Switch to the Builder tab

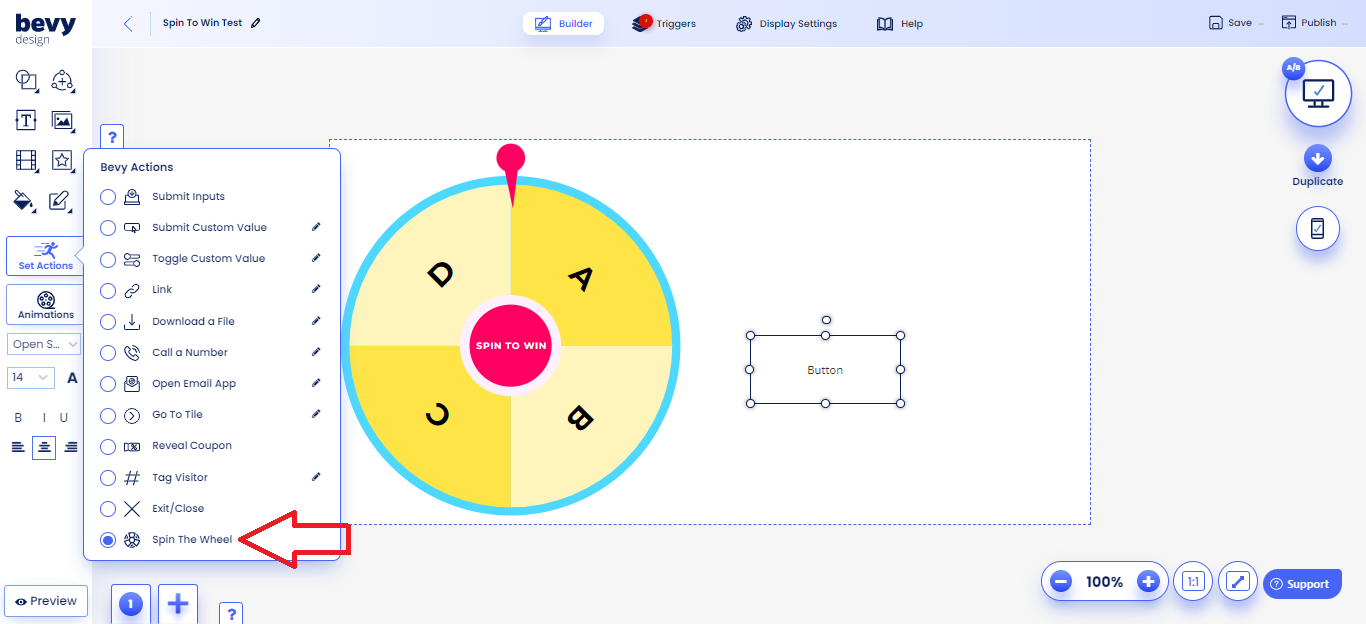(x=563, y=22)
